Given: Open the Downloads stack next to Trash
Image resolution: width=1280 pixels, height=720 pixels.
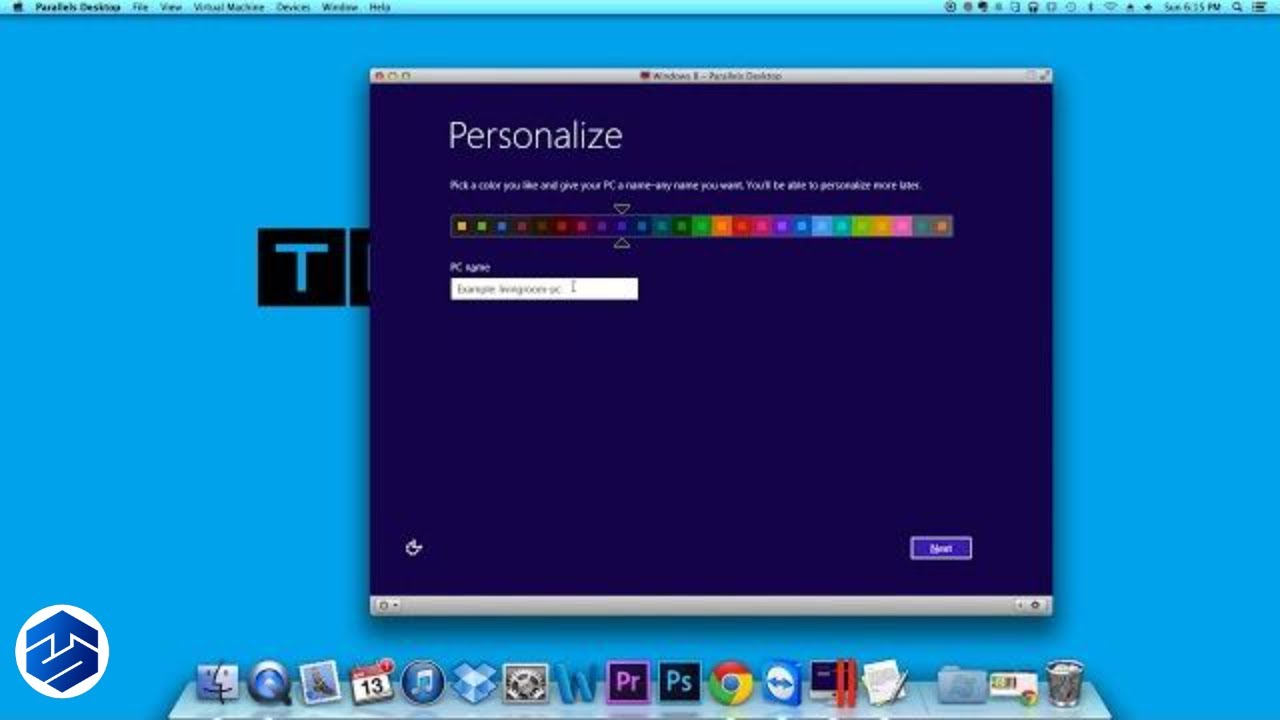Looking at the screenshot, I should pos(1012,686).
